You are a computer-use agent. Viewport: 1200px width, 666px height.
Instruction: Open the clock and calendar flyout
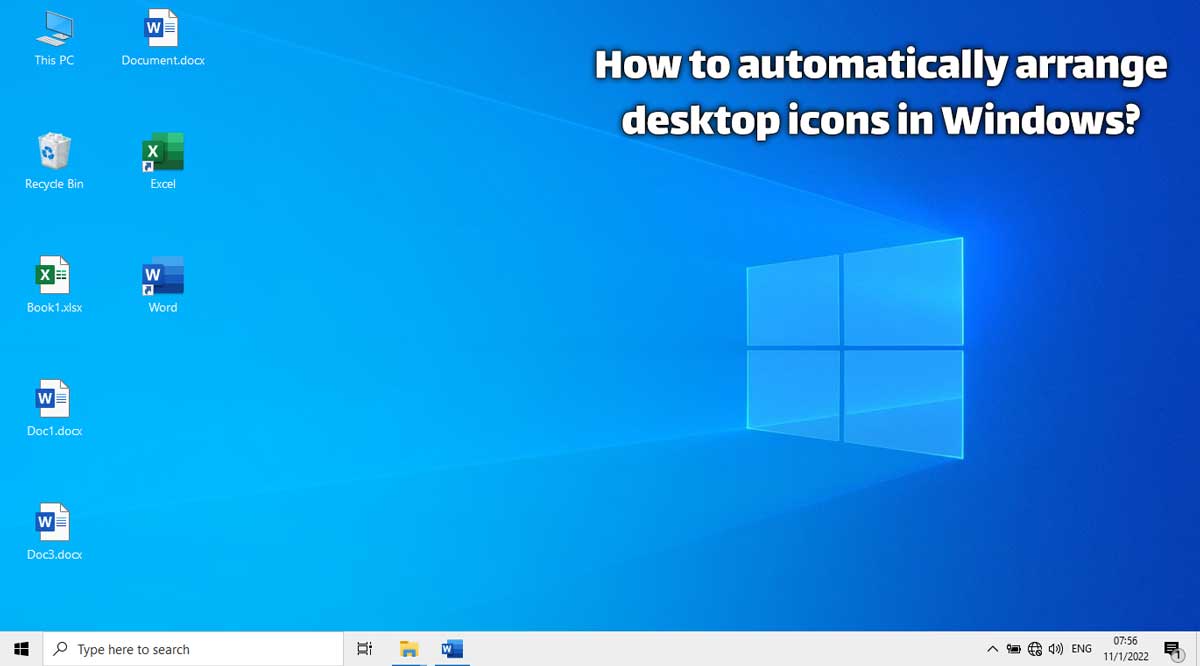click(1125, 648)
